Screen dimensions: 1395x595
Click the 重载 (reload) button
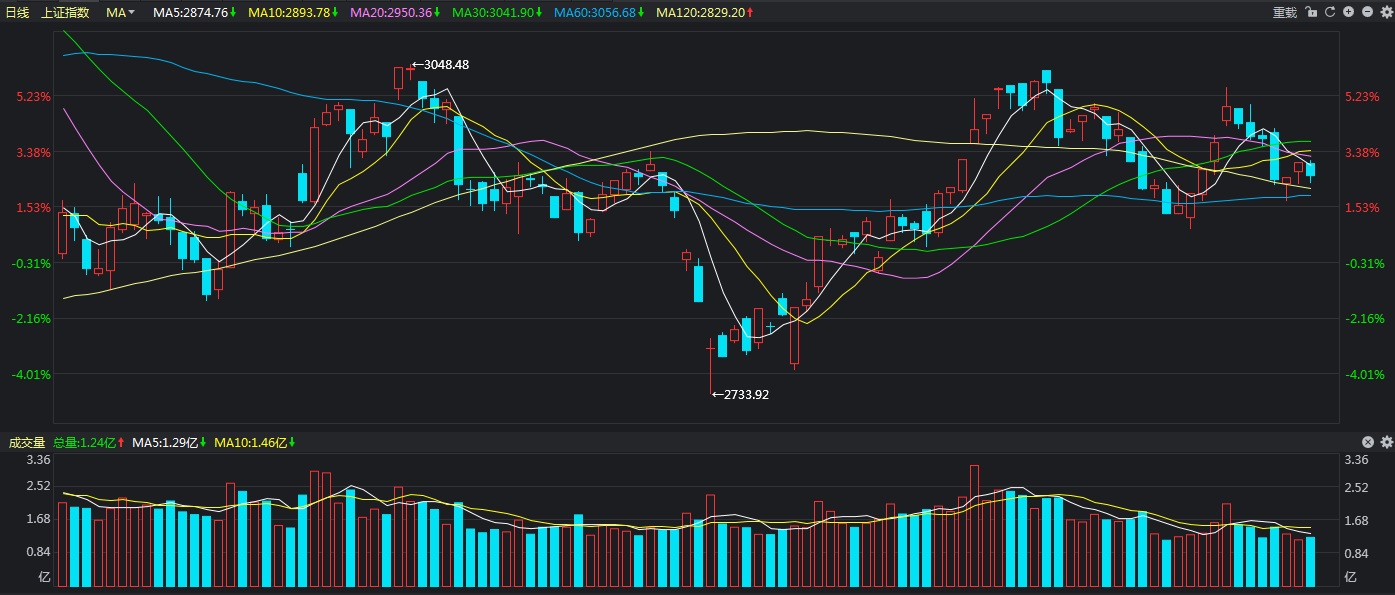click(x=1284, y=12)
